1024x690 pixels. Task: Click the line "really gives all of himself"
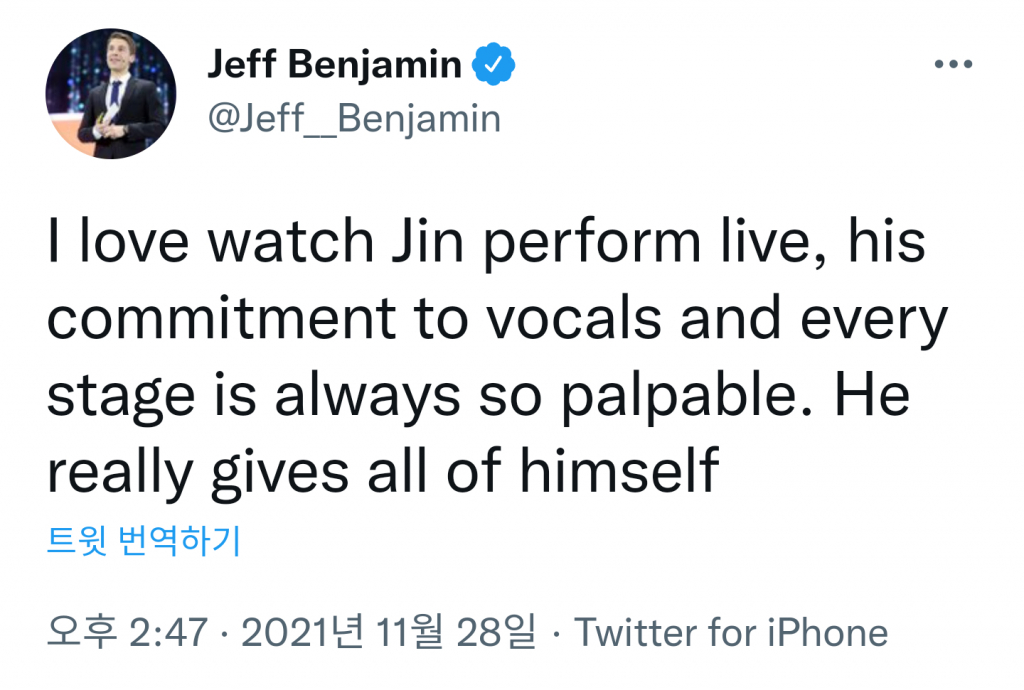point(383,471)
